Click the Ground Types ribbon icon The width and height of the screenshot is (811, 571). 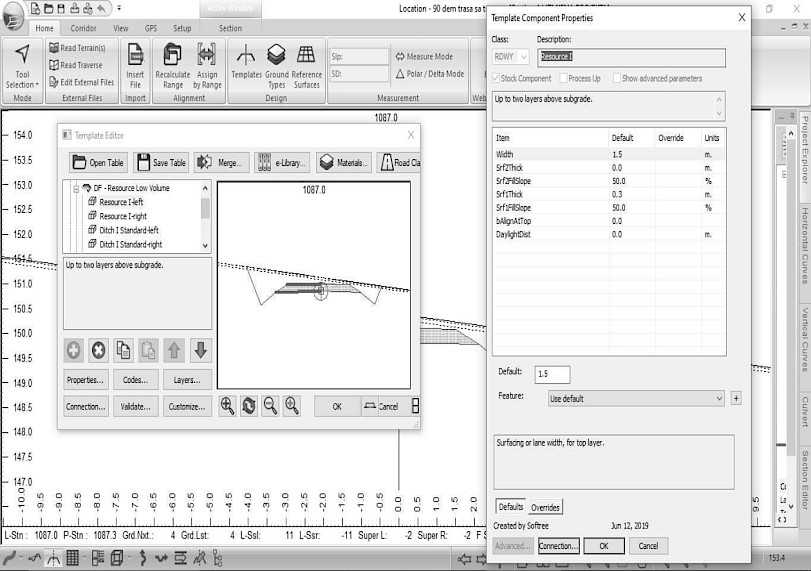click(x=276, y=66)
